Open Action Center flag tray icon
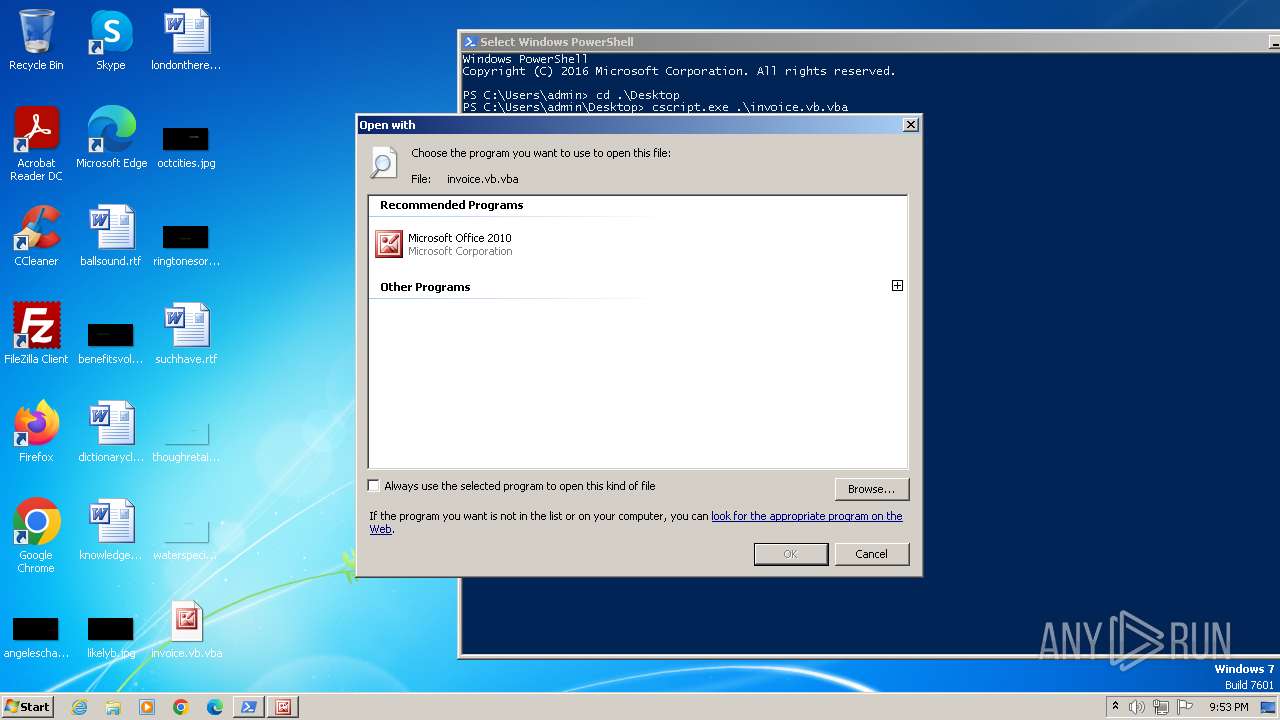 (1185, 707)
